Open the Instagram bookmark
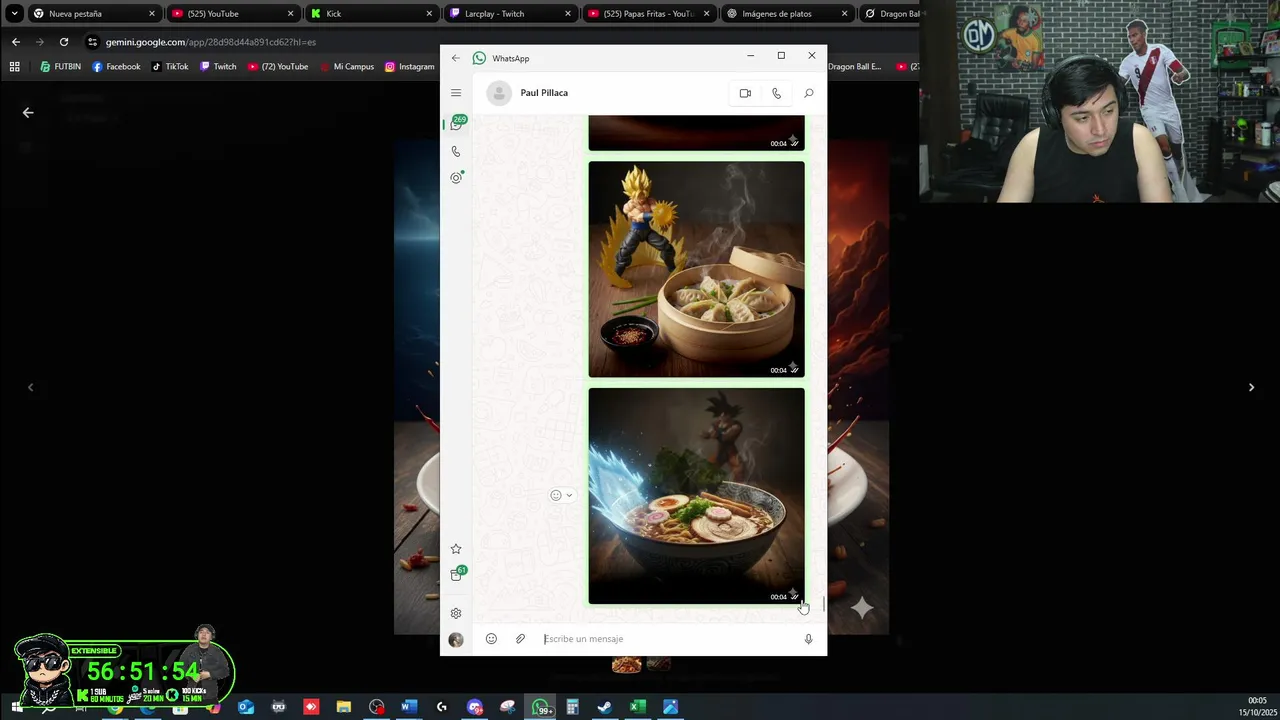This screenshot has width=1280, height=720. pos(409,67)
